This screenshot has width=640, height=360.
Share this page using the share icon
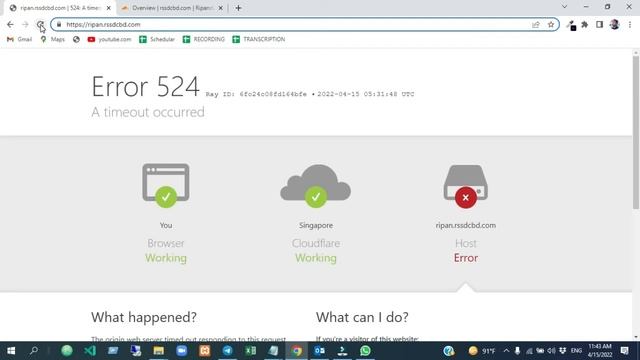click(x=536, y=24)
